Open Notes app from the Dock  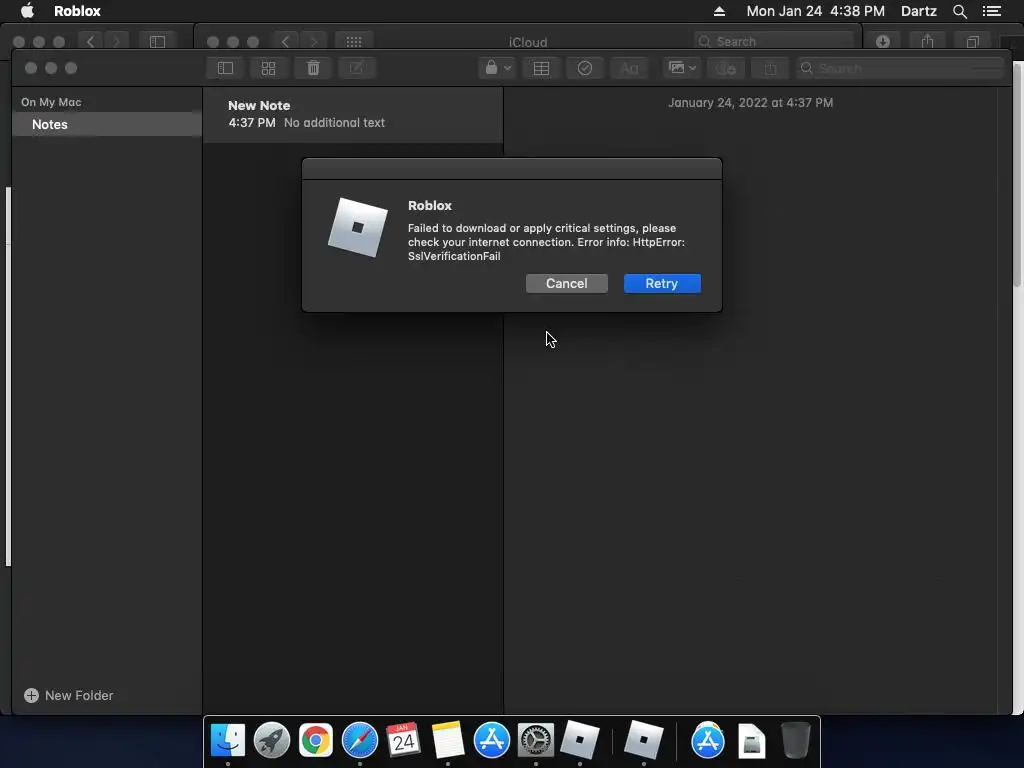tap(447, 740)
